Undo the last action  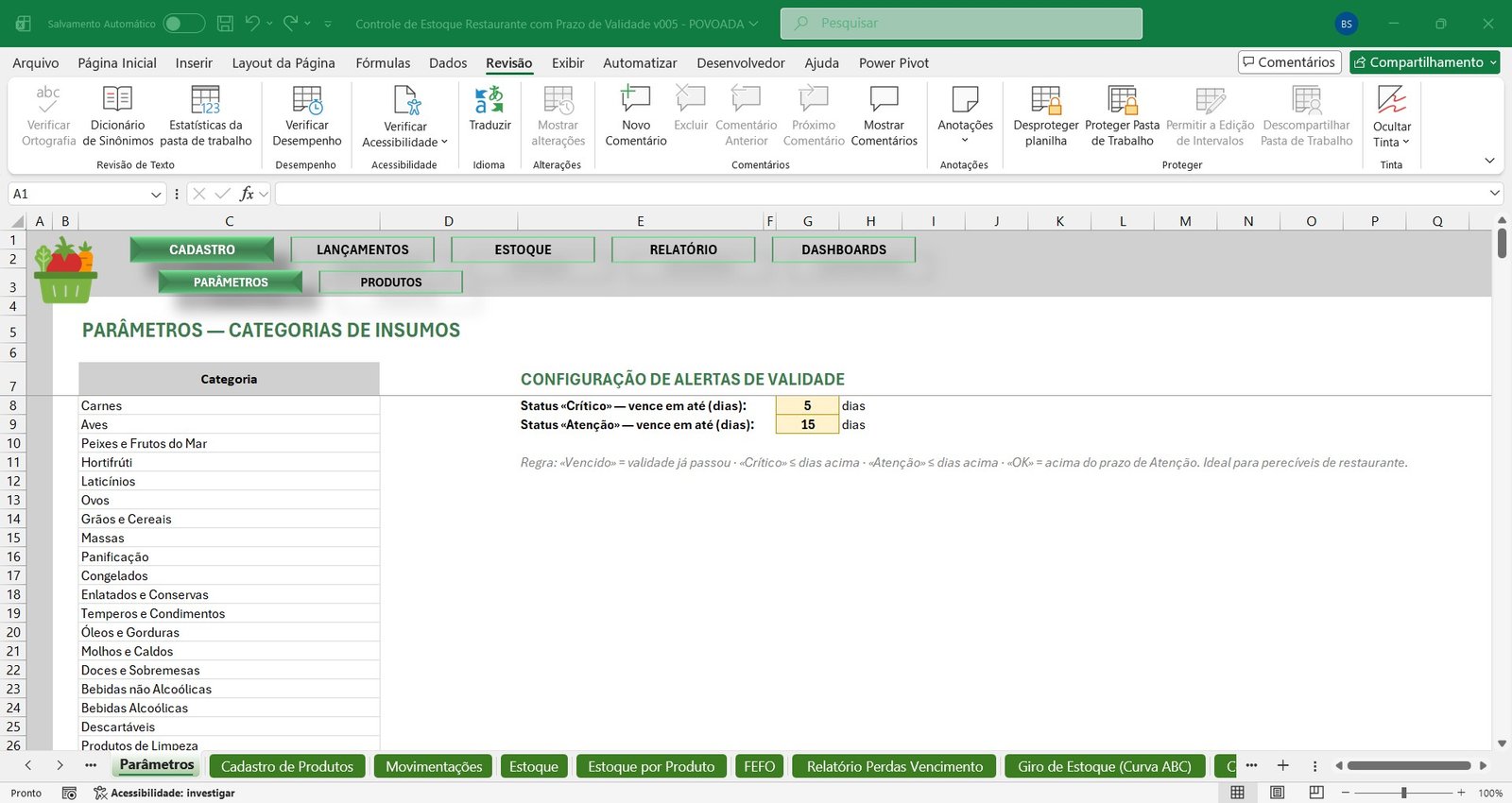tap(251, 24)
